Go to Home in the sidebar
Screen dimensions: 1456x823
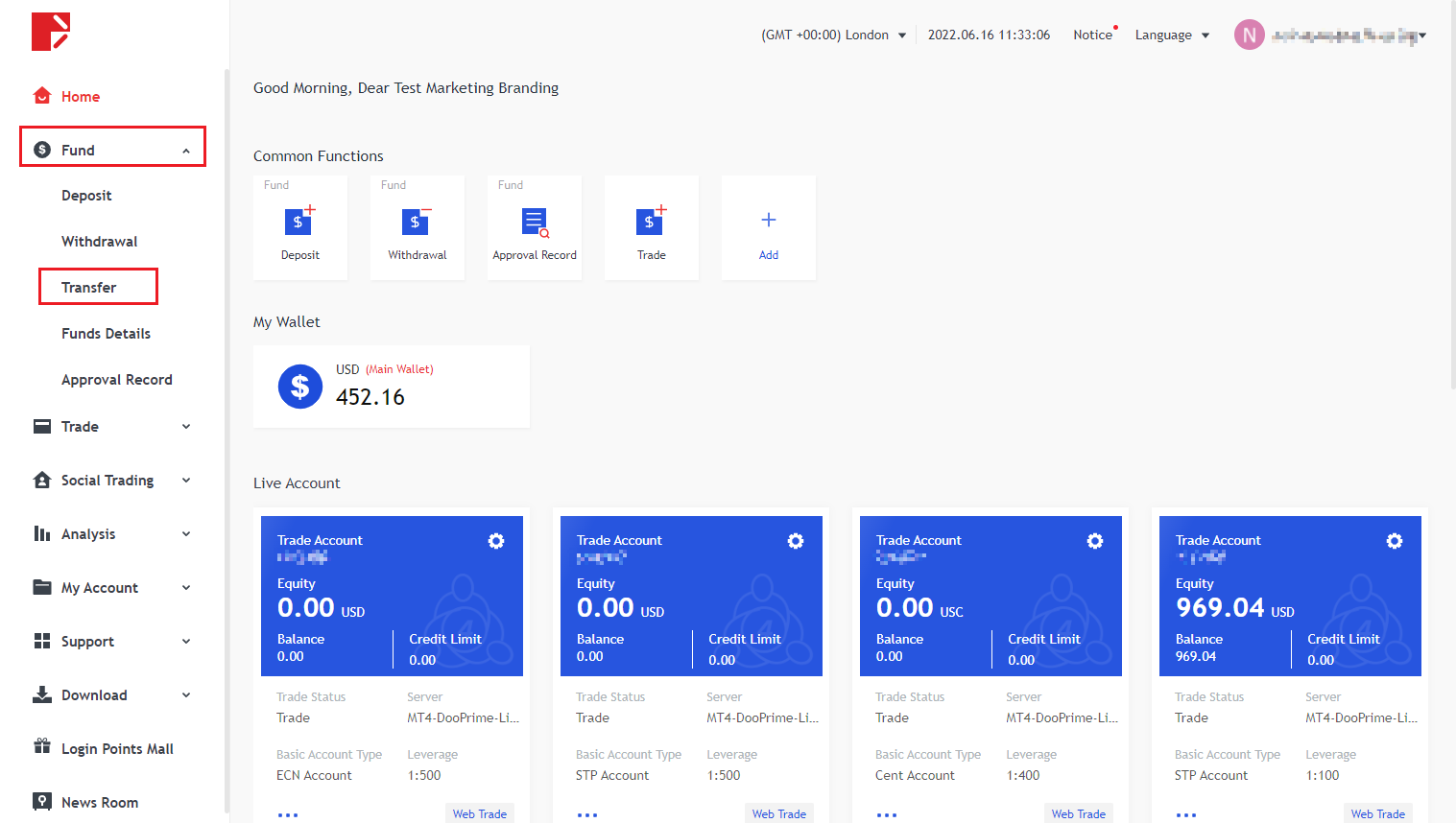81,97
